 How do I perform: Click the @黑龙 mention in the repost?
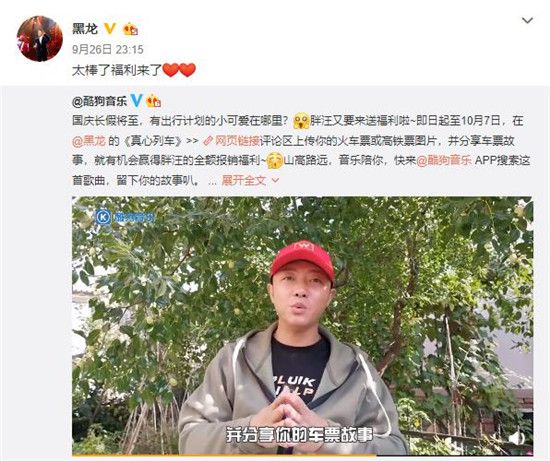89,141
